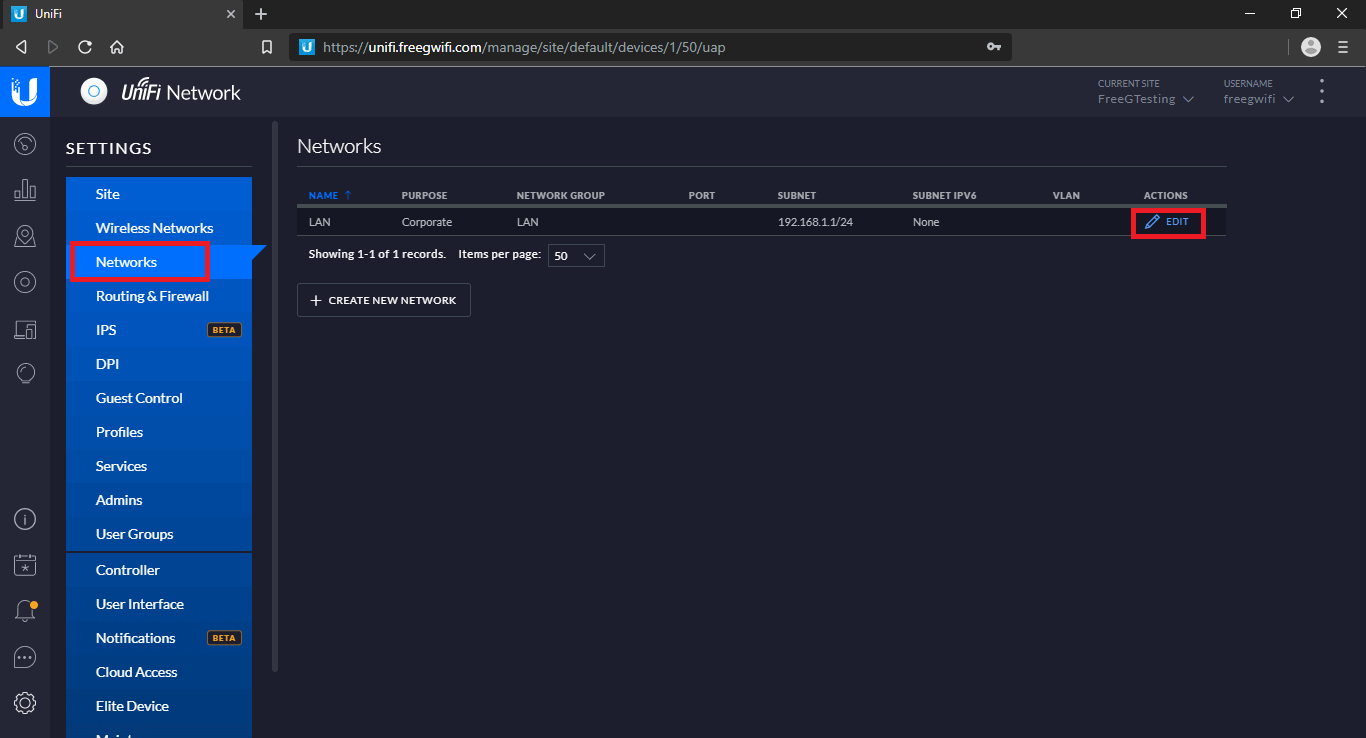
Task: Sort table by Name column
Action: click(x=330, y=196)
